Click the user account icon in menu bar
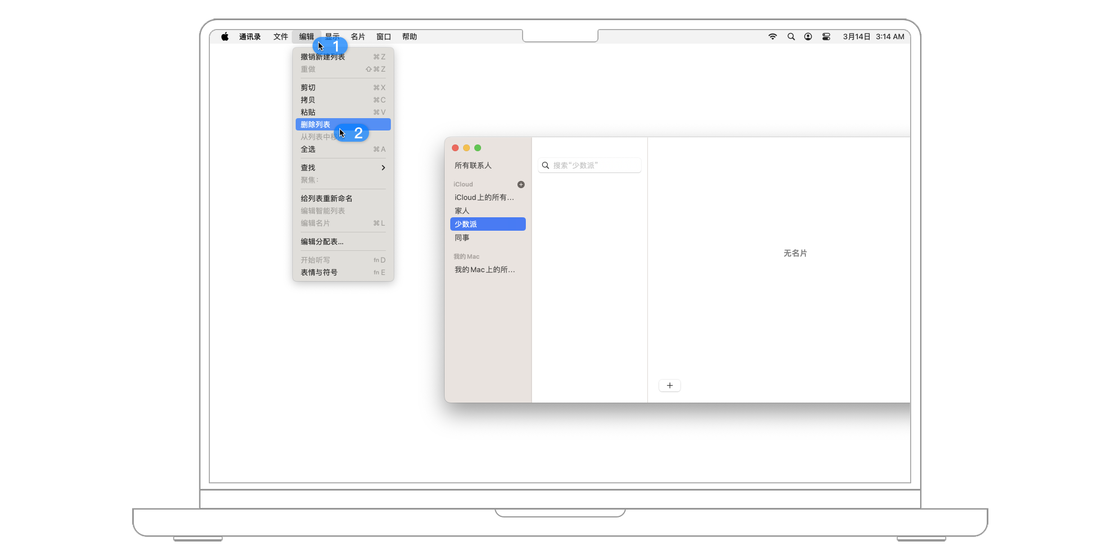The height and width of the screenshot is (560, 1120). (808, 36)
